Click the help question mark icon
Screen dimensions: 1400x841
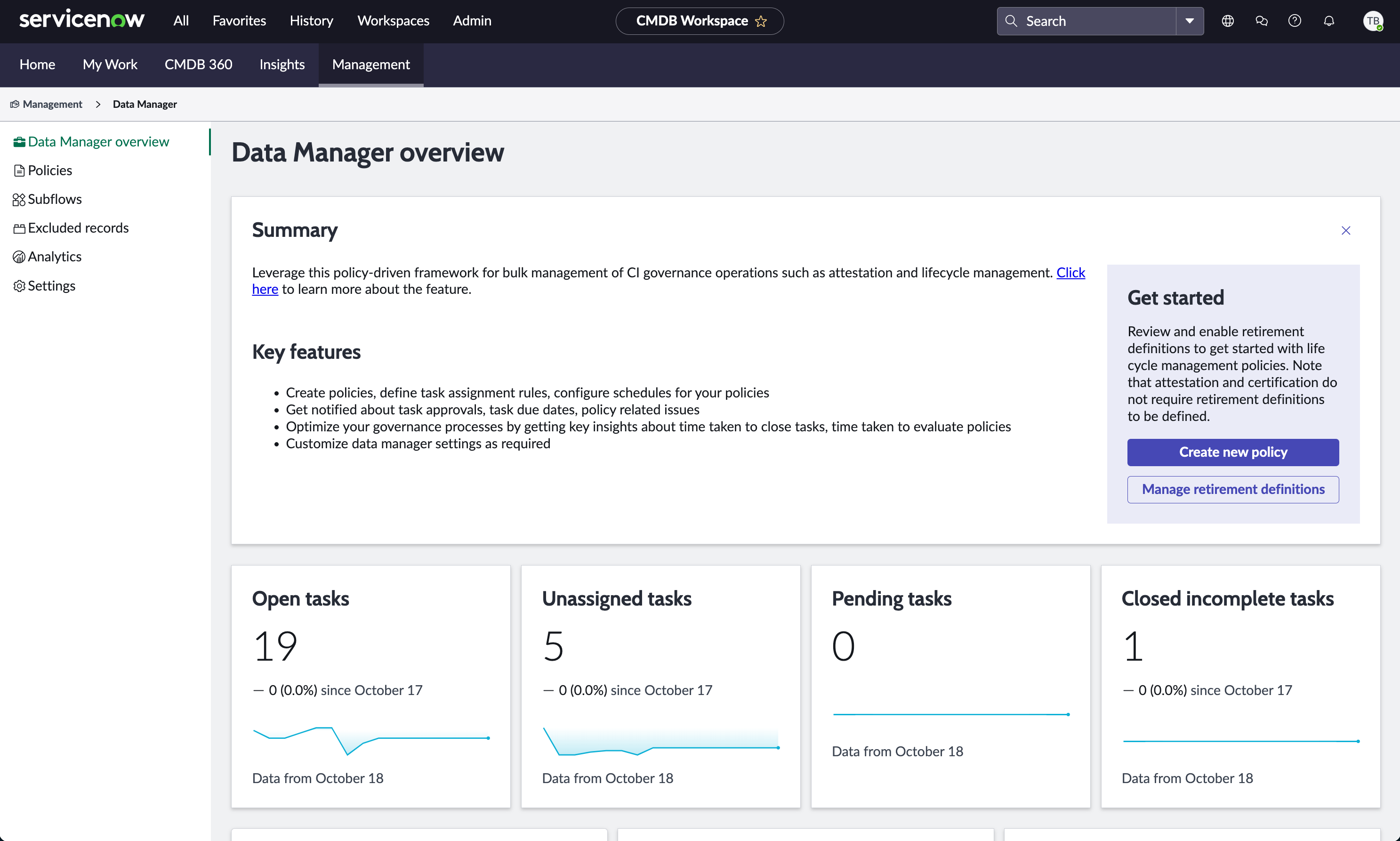click(x=1295, y=21)
